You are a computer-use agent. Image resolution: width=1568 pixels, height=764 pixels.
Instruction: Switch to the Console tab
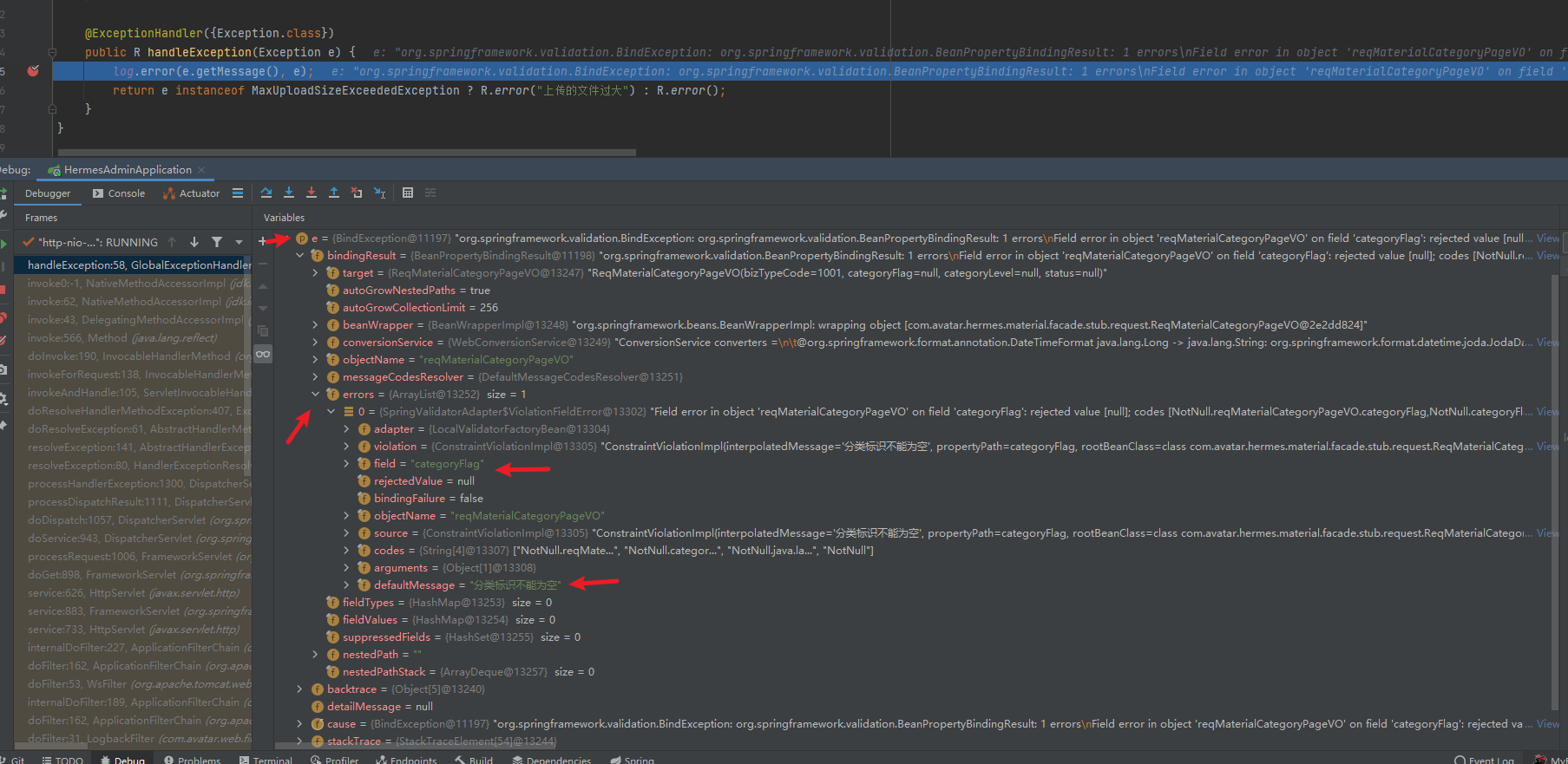[119, 193]
